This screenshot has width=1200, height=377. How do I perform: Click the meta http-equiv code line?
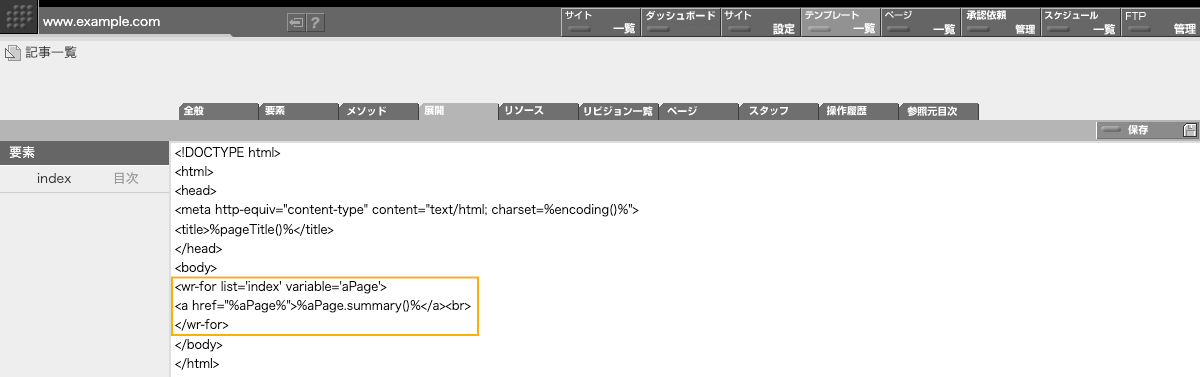[x=406, y=210]
